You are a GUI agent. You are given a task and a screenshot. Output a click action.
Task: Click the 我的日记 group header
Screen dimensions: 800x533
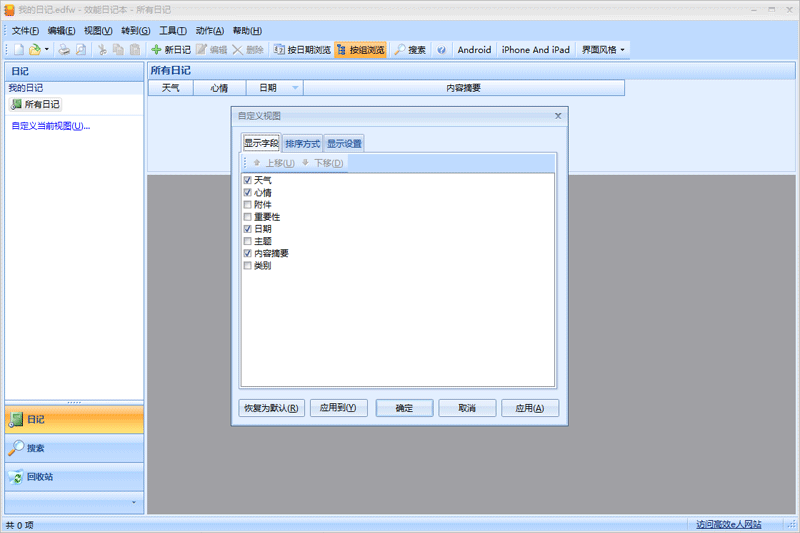coord(74,88)
